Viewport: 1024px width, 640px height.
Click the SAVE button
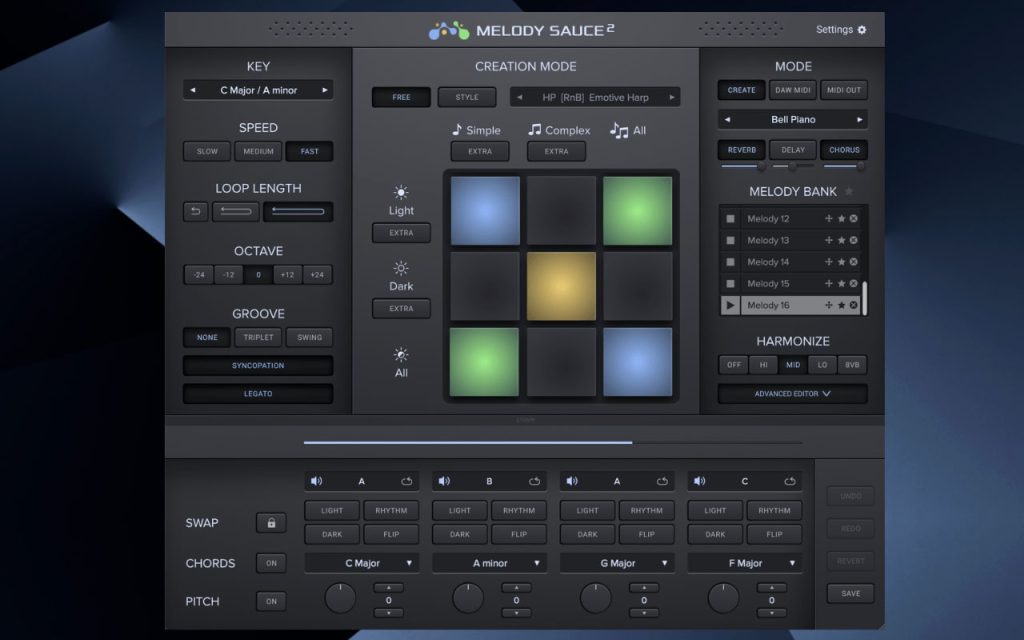click(x=850, y=594)
